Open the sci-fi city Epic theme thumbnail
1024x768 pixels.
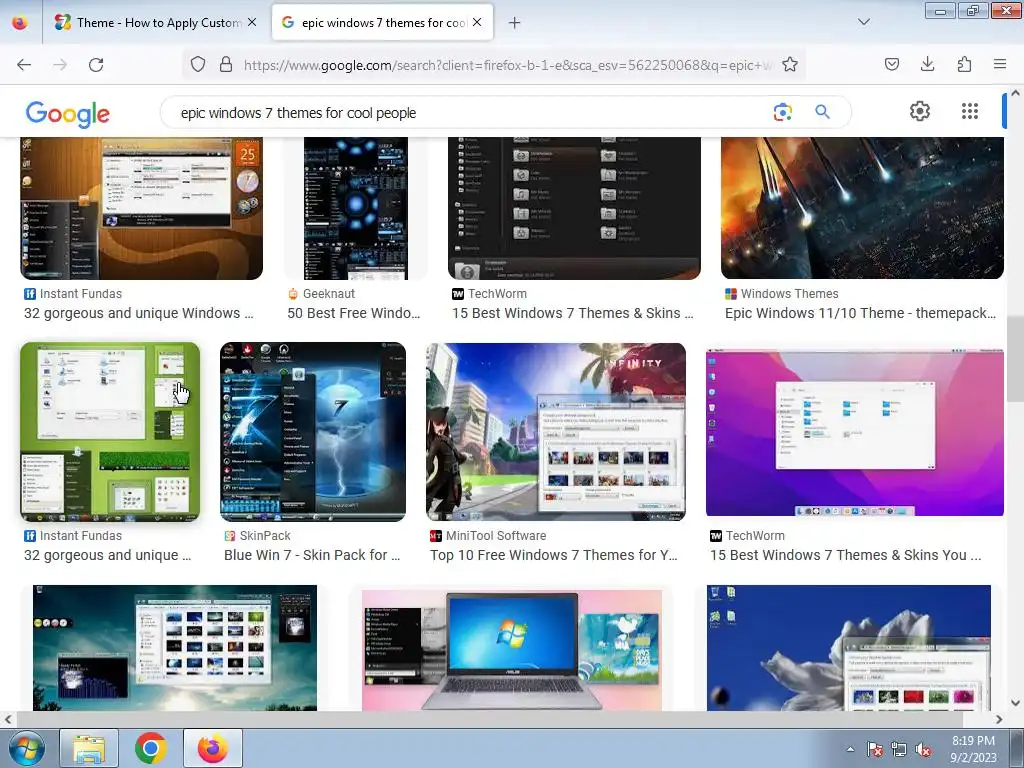pos(862,208)
